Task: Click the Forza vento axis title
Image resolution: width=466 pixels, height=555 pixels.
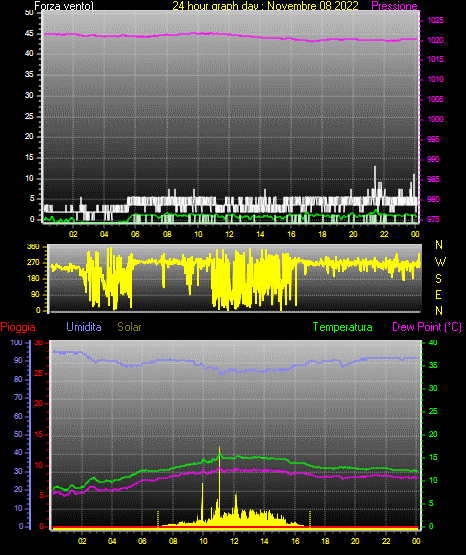Action: [64, 6]
